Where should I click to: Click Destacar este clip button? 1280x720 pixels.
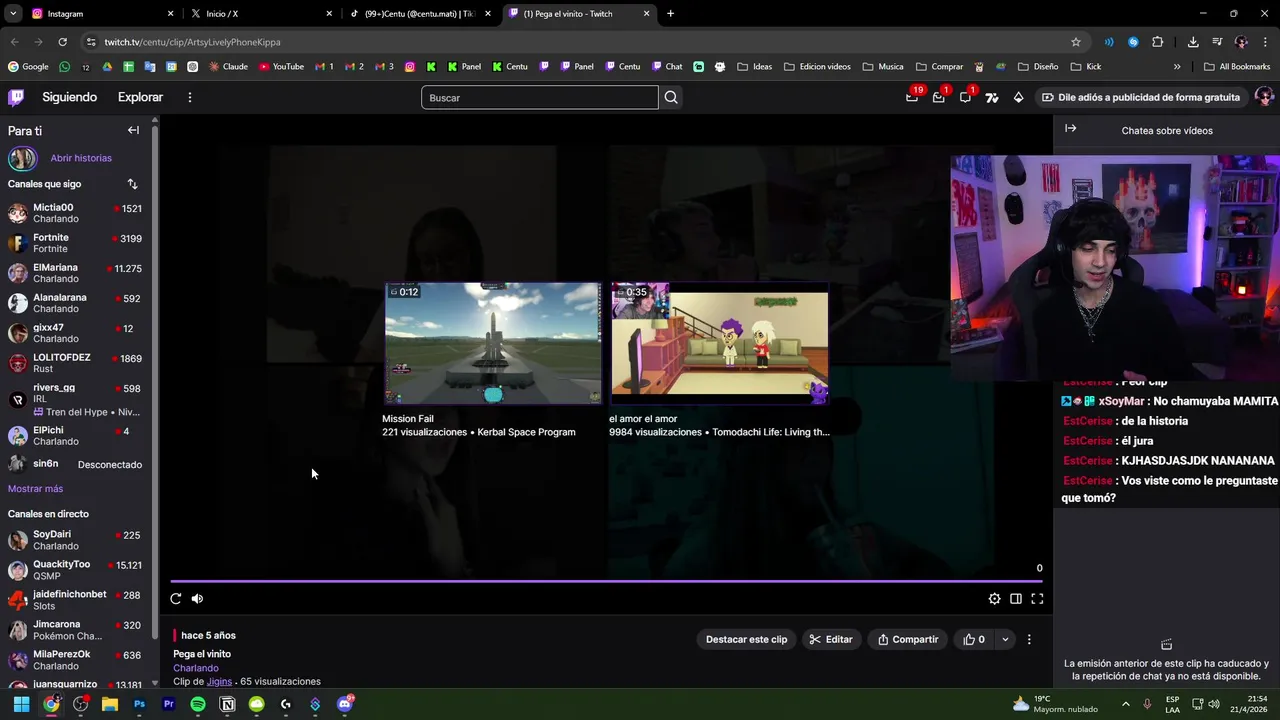(746, 639)
